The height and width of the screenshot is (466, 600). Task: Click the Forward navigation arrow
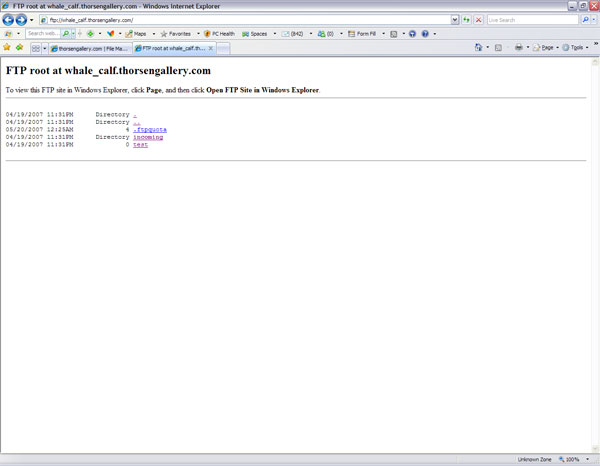click(21, 20)
